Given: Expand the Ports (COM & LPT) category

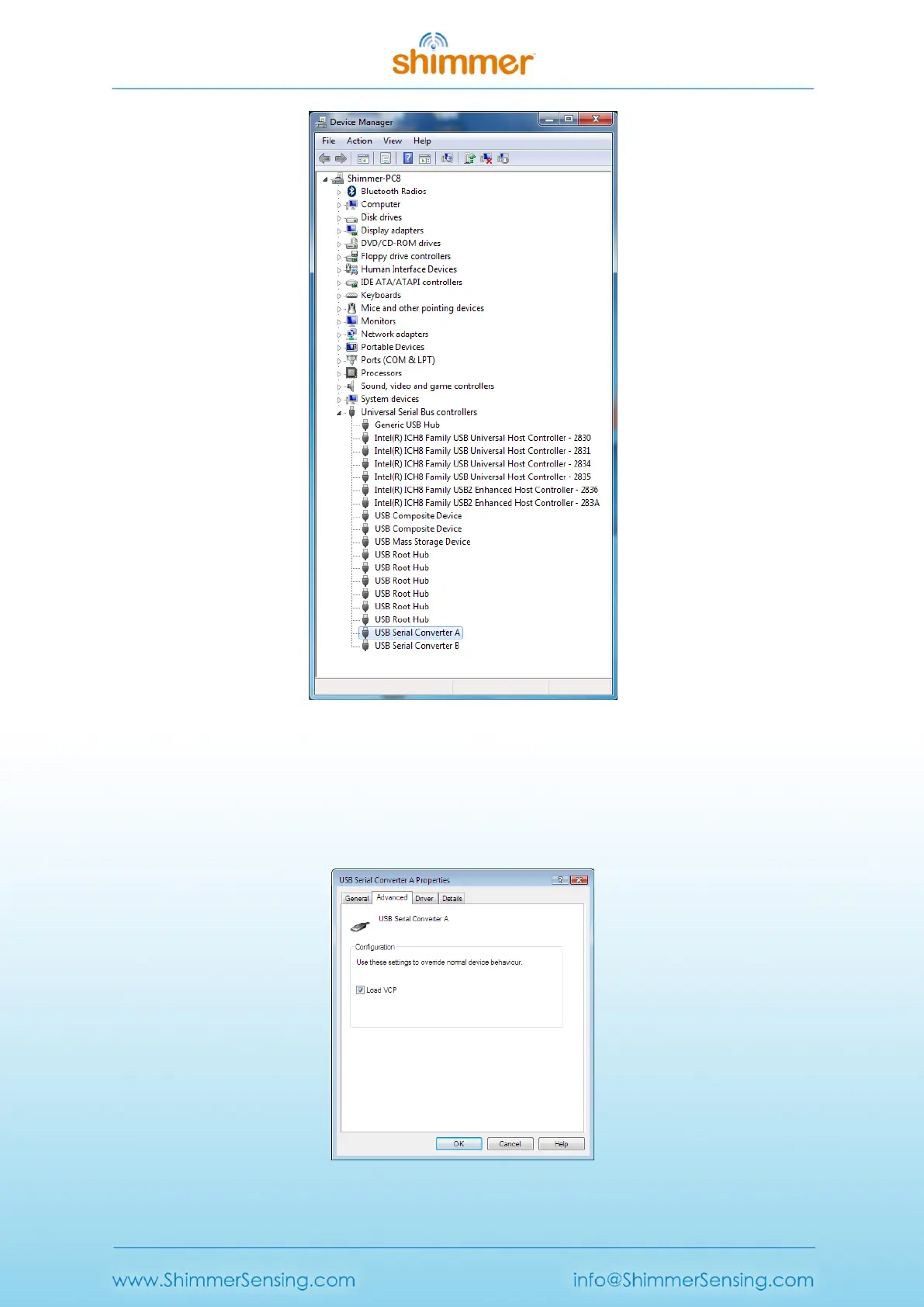Looking at the screenshot, I should pos(339,361).
